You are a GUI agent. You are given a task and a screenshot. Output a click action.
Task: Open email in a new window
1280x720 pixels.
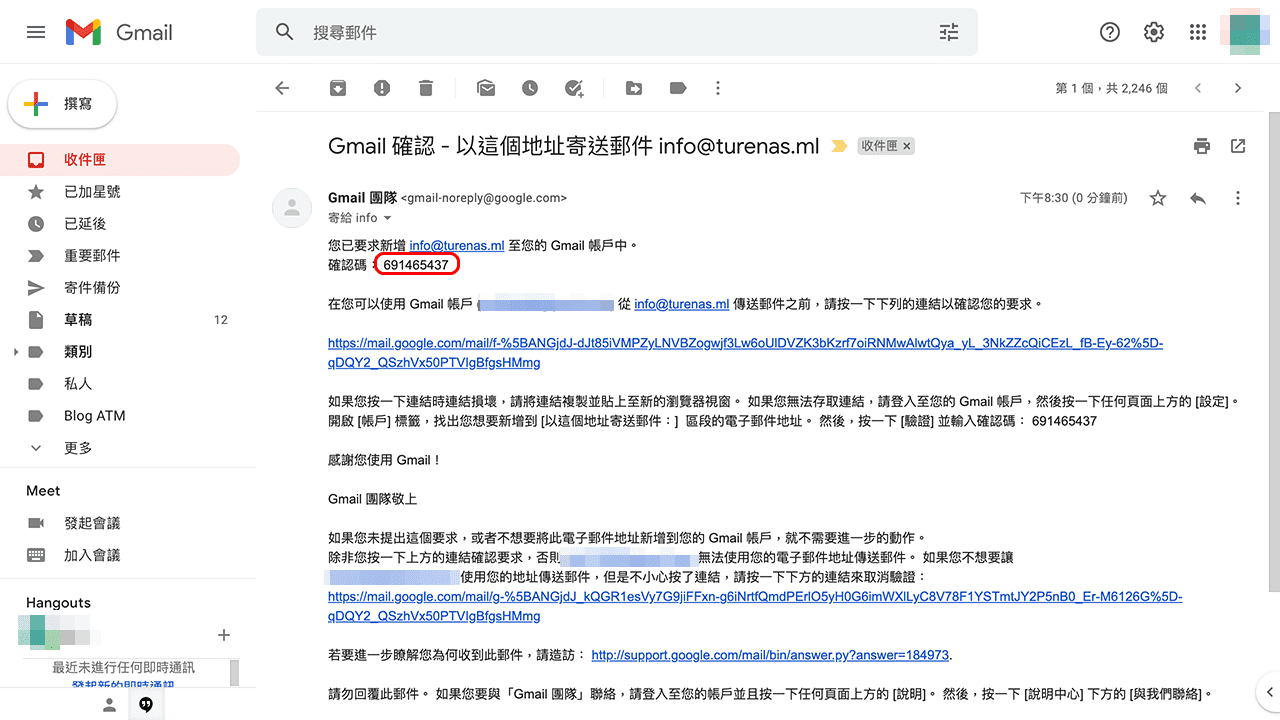tap(1237, 145)
